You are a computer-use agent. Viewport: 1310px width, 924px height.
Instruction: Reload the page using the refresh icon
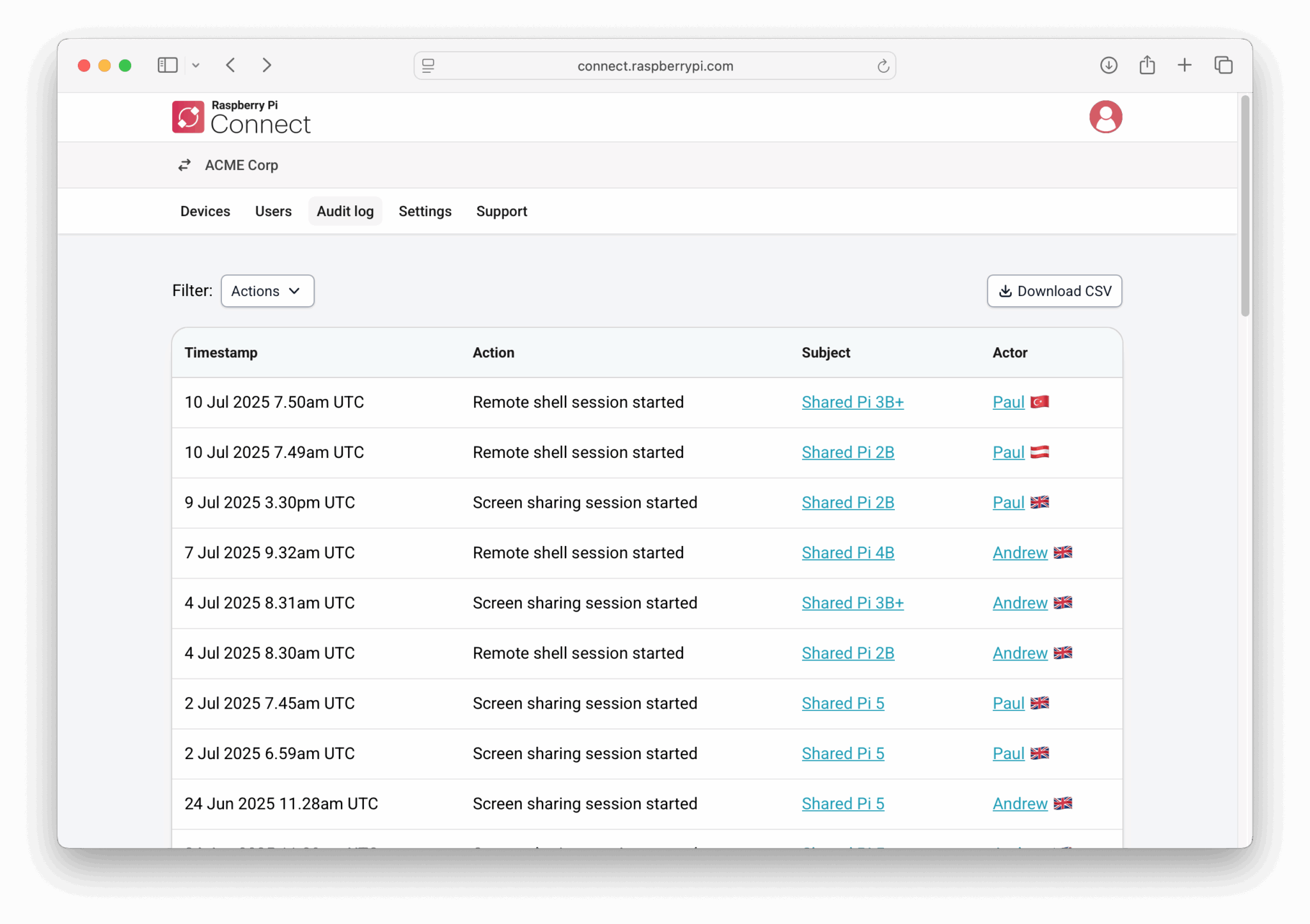click(x=883, y=65)
